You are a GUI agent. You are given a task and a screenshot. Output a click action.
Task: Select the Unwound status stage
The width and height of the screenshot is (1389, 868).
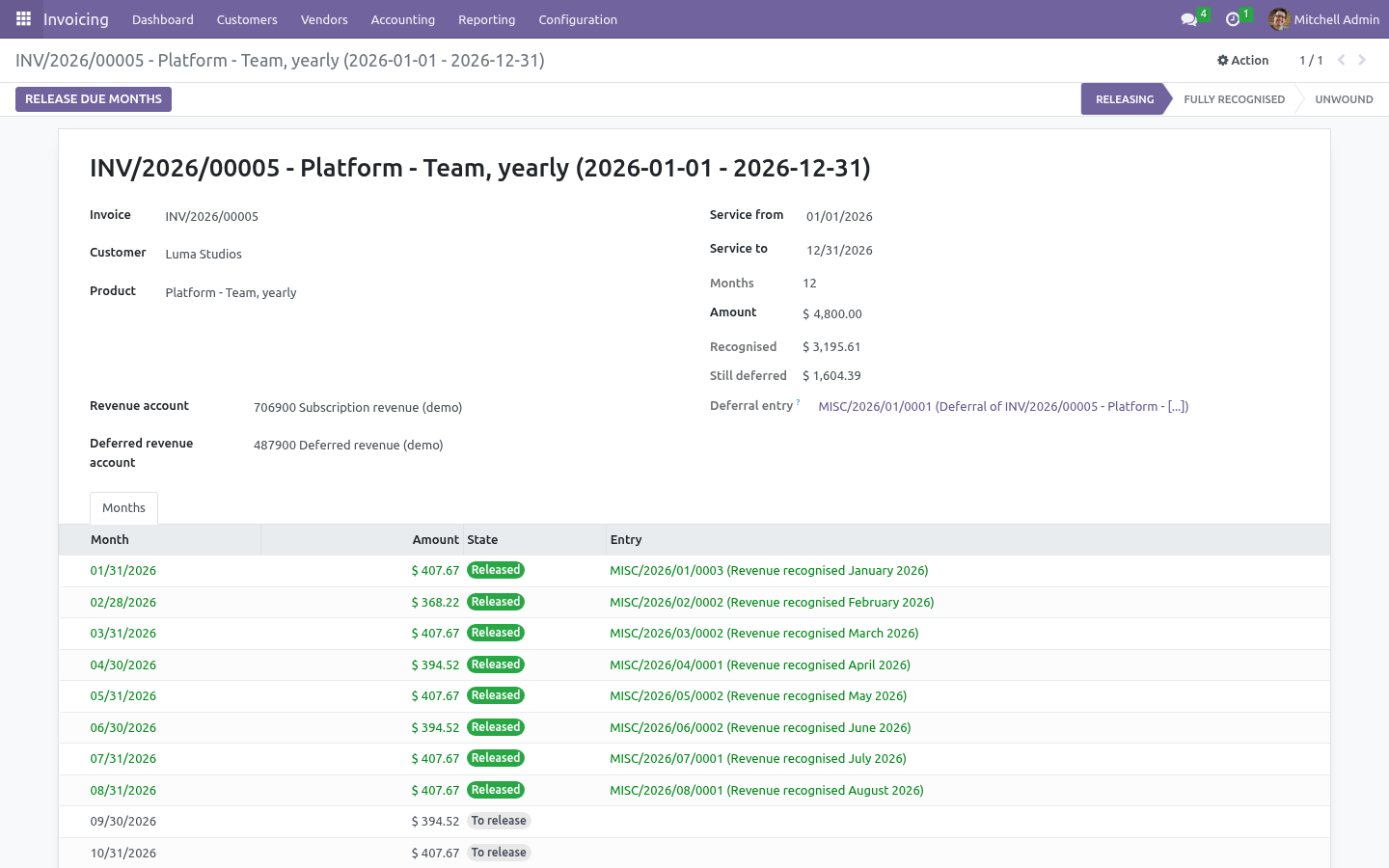click(x=1344, y=99)
